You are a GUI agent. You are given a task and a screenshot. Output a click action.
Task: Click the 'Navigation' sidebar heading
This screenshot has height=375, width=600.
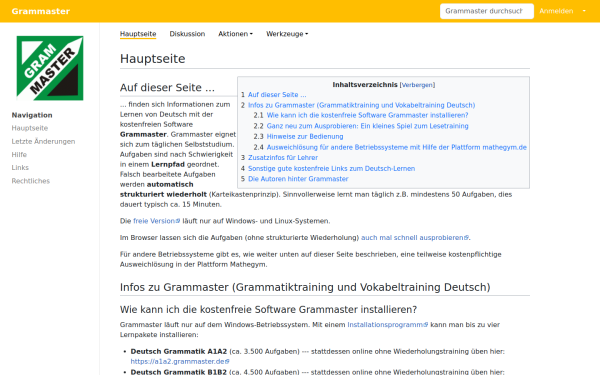pos(32,115)
